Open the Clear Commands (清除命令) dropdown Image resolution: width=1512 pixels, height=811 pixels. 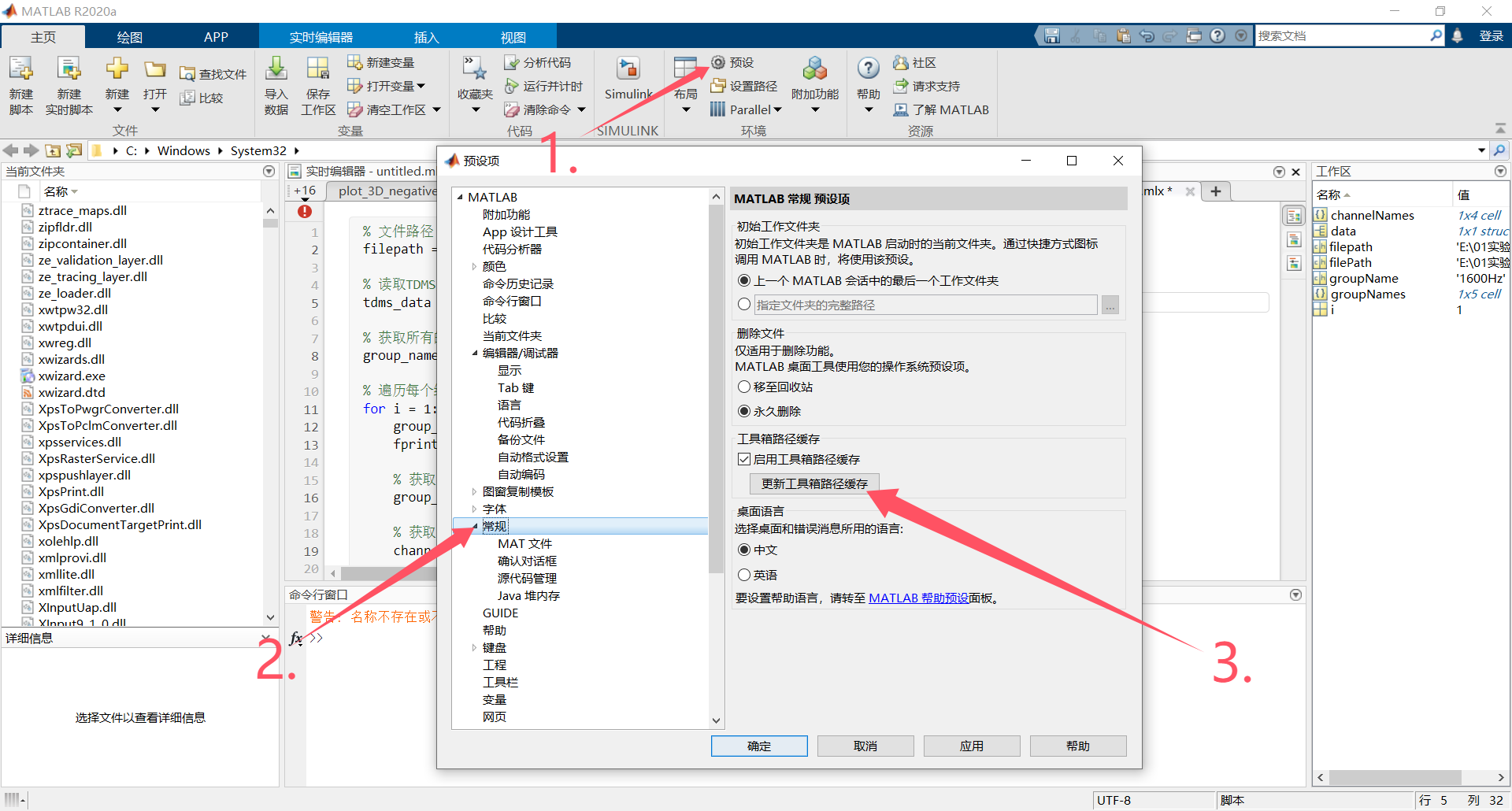(x=582, y=110)
